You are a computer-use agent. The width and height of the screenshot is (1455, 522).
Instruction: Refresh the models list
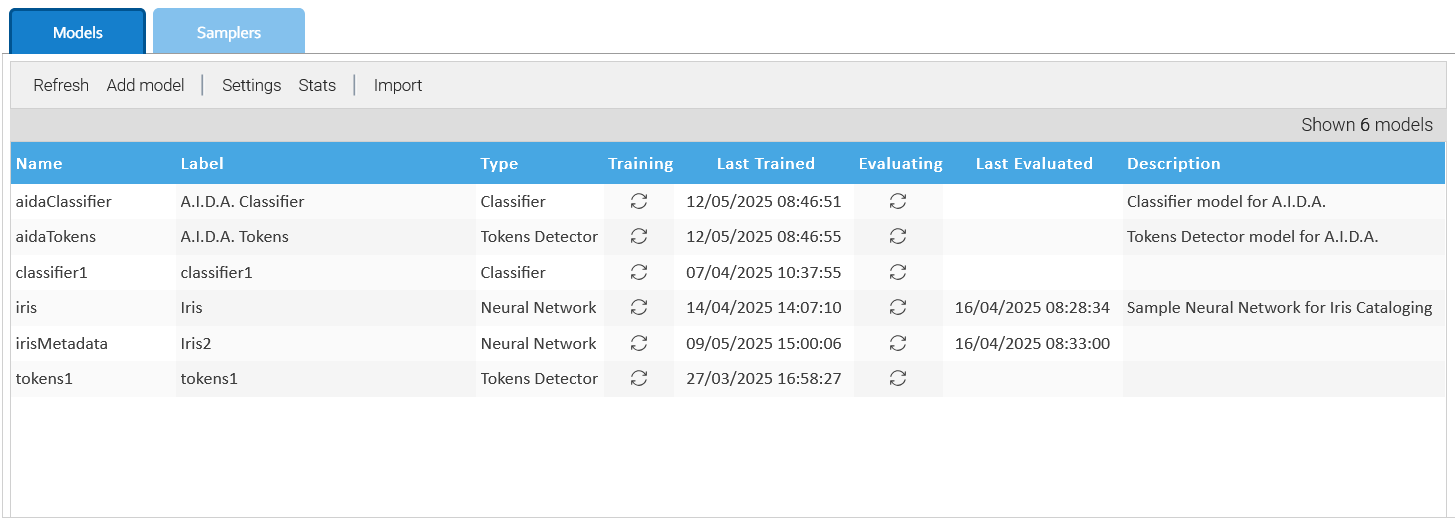[x=61, y=85]
